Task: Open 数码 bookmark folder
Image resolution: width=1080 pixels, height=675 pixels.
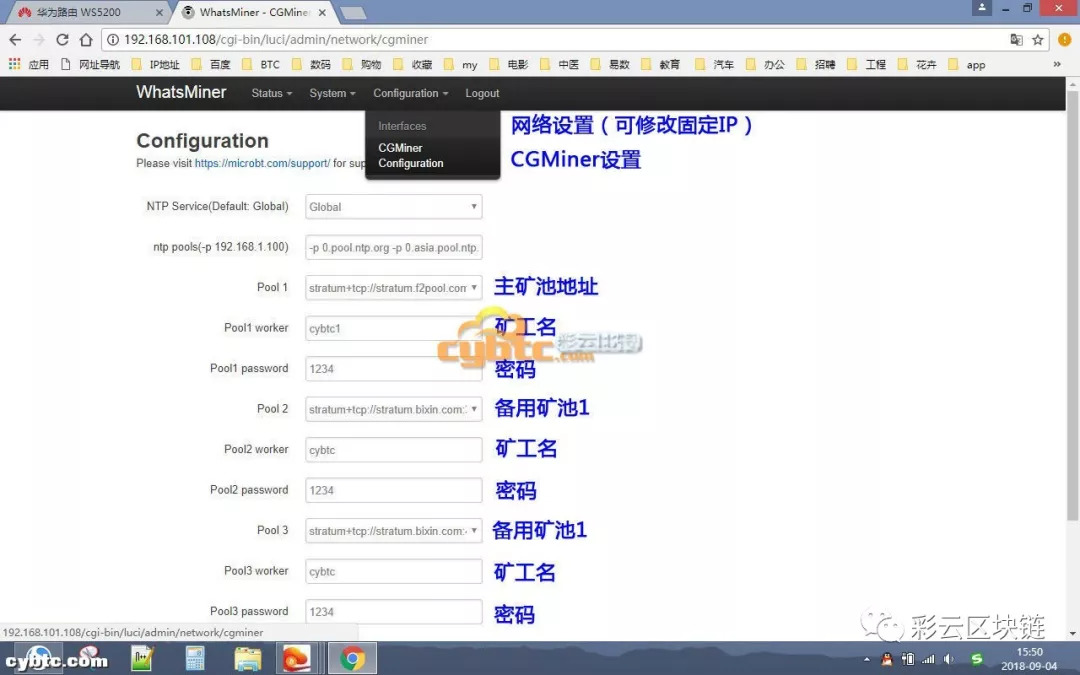Action: coord(311,64)
